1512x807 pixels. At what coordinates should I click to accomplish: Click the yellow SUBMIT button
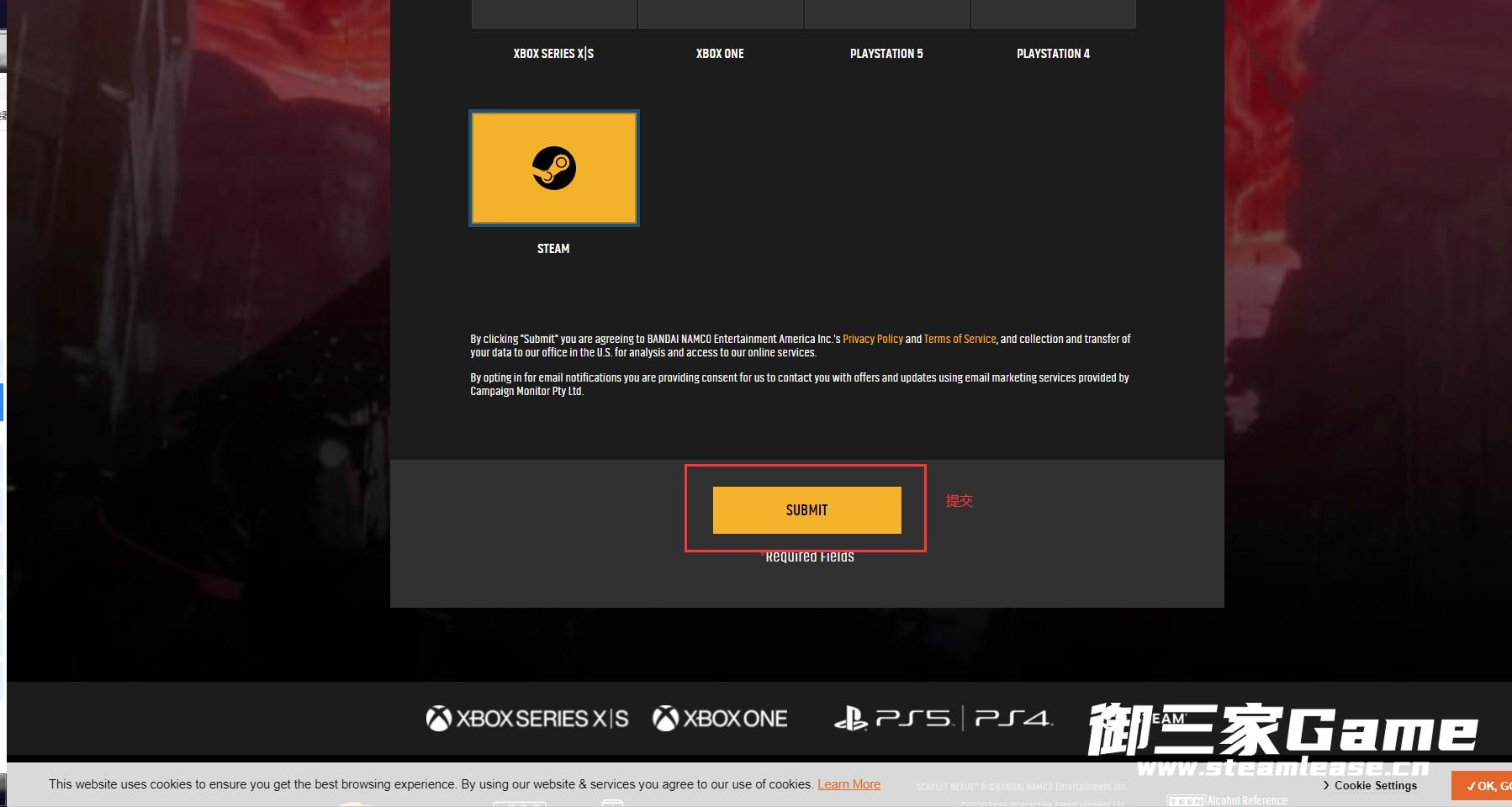click(x=807, y=510)
